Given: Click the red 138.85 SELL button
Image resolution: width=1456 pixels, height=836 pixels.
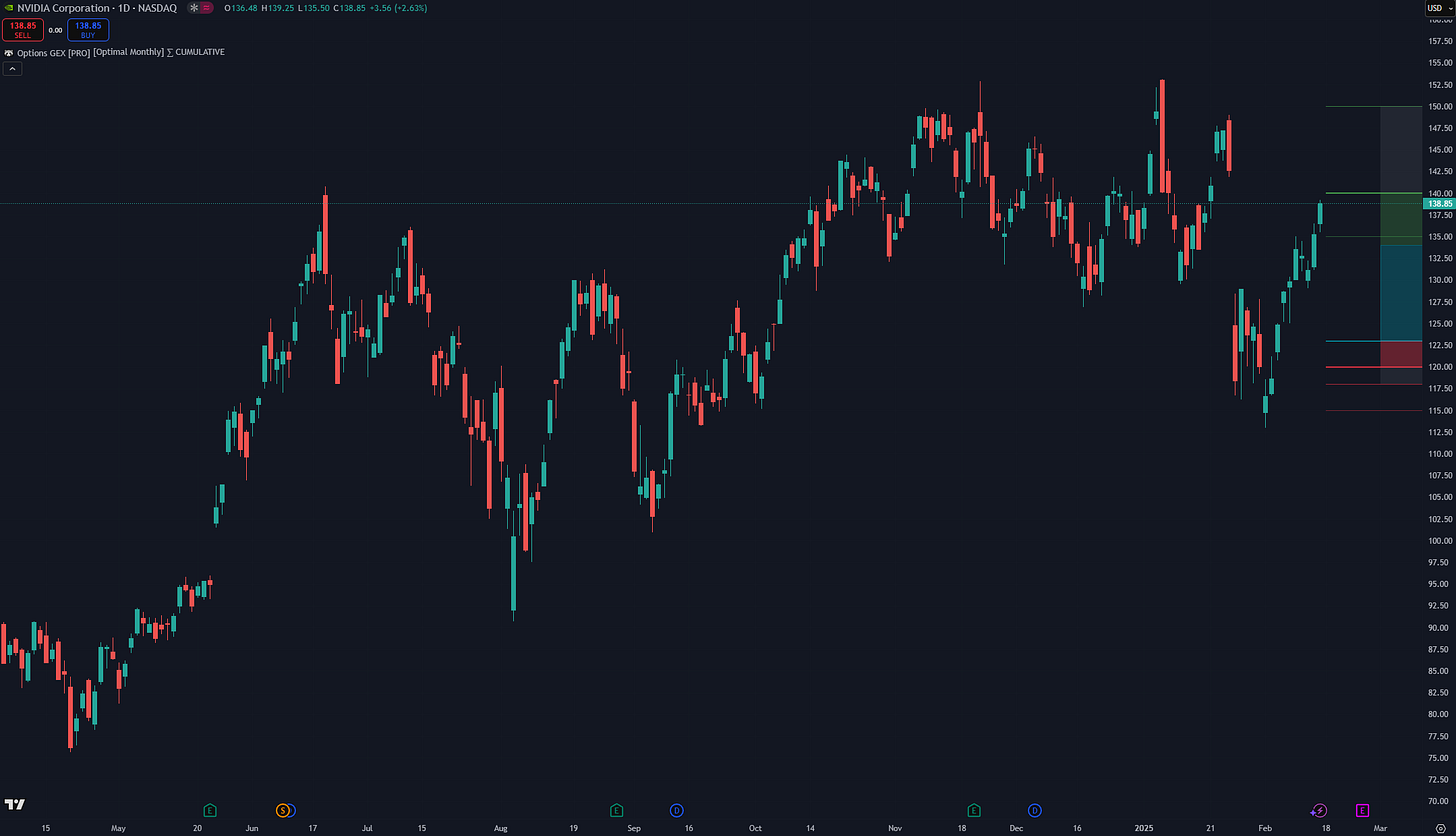Looking at the screenshot, I should click(22, 30).
